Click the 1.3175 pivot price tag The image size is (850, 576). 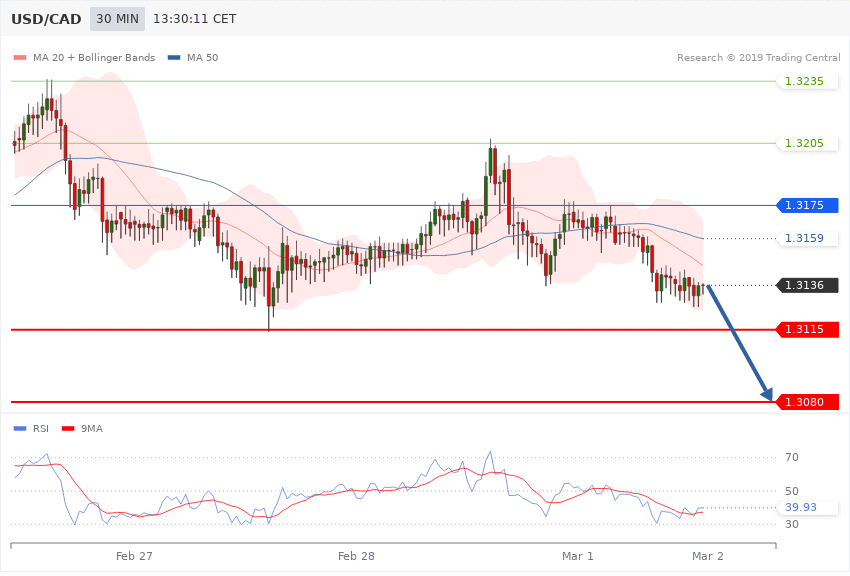(x=808, y=205)
